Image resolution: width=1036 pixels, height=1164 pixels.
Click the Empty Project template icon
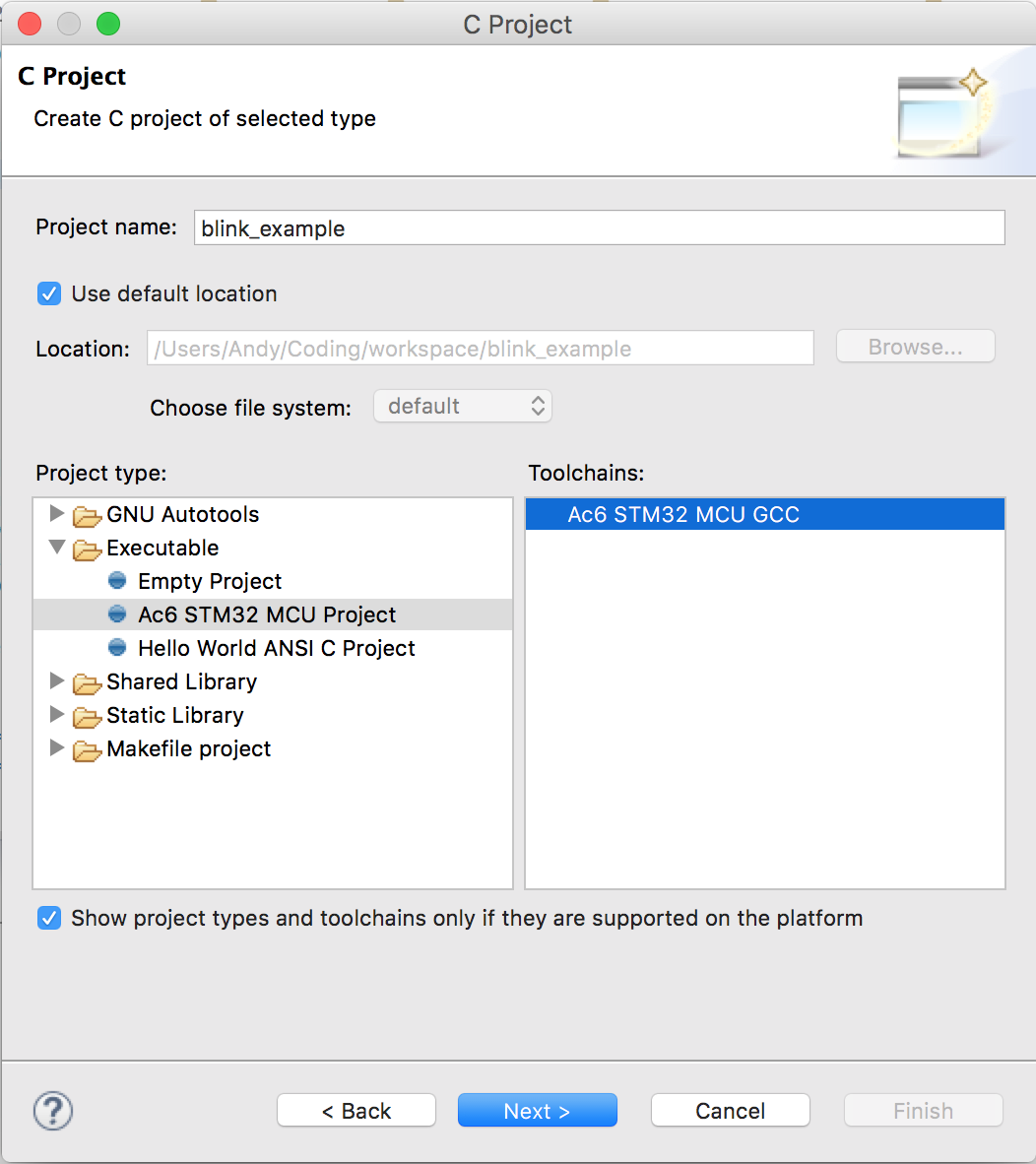tap(117, 580)
